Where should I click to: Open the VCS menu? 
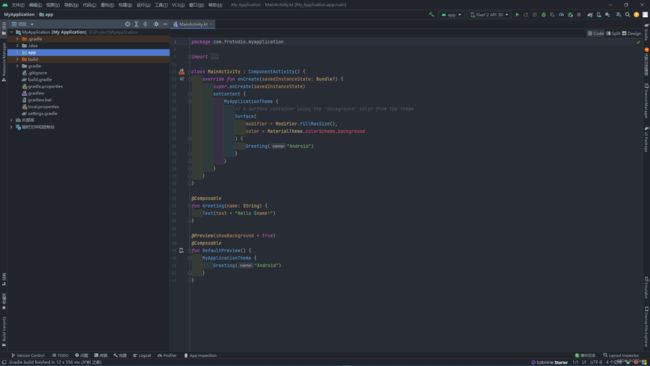coord(178,5)
